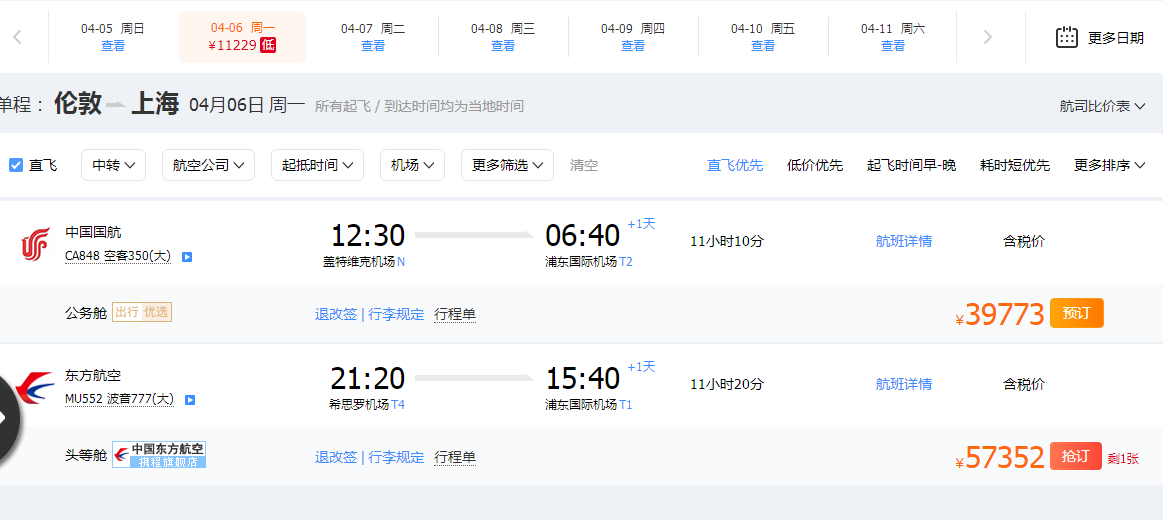Select the 04-07 周二 date tab

pos(373,37)
